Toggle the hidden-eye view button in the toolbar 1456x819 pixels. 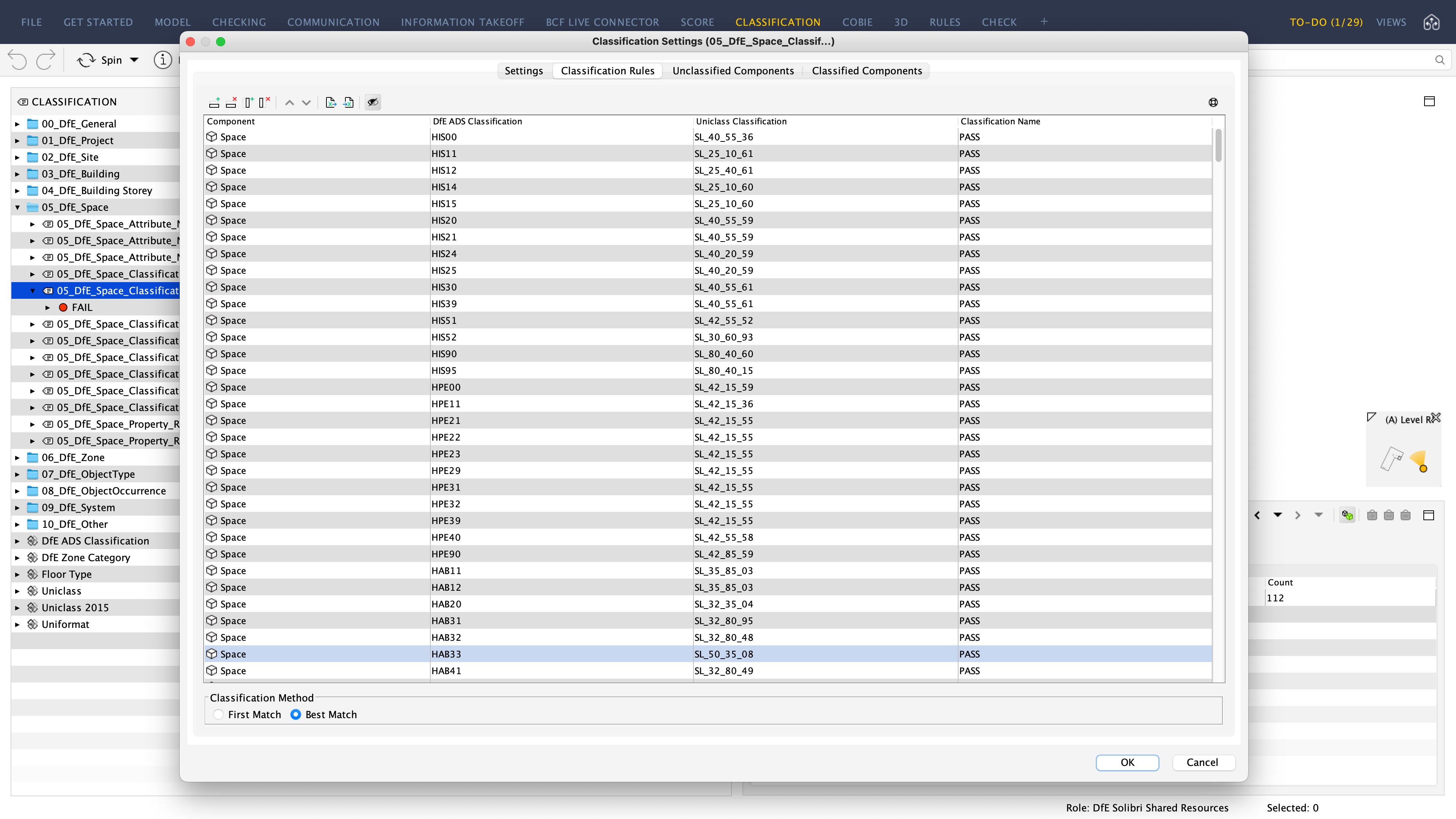tap(373, 102)
